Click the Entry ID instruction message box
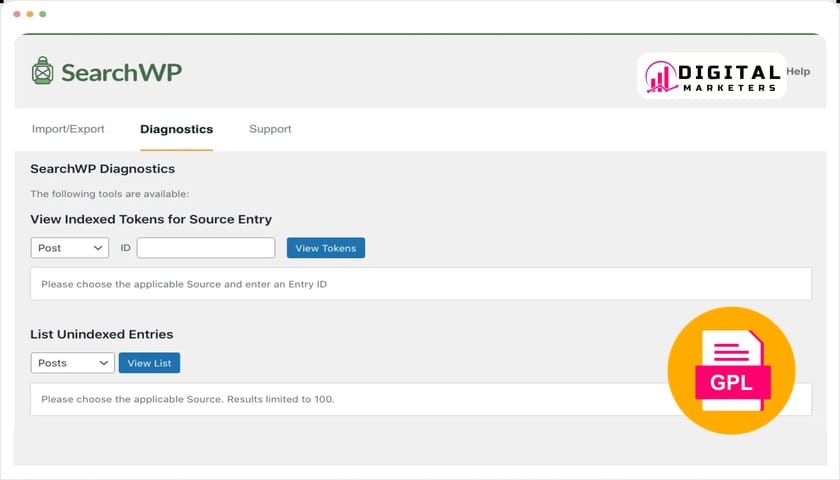This screenshot has width=840, height=480. point(420,284)
